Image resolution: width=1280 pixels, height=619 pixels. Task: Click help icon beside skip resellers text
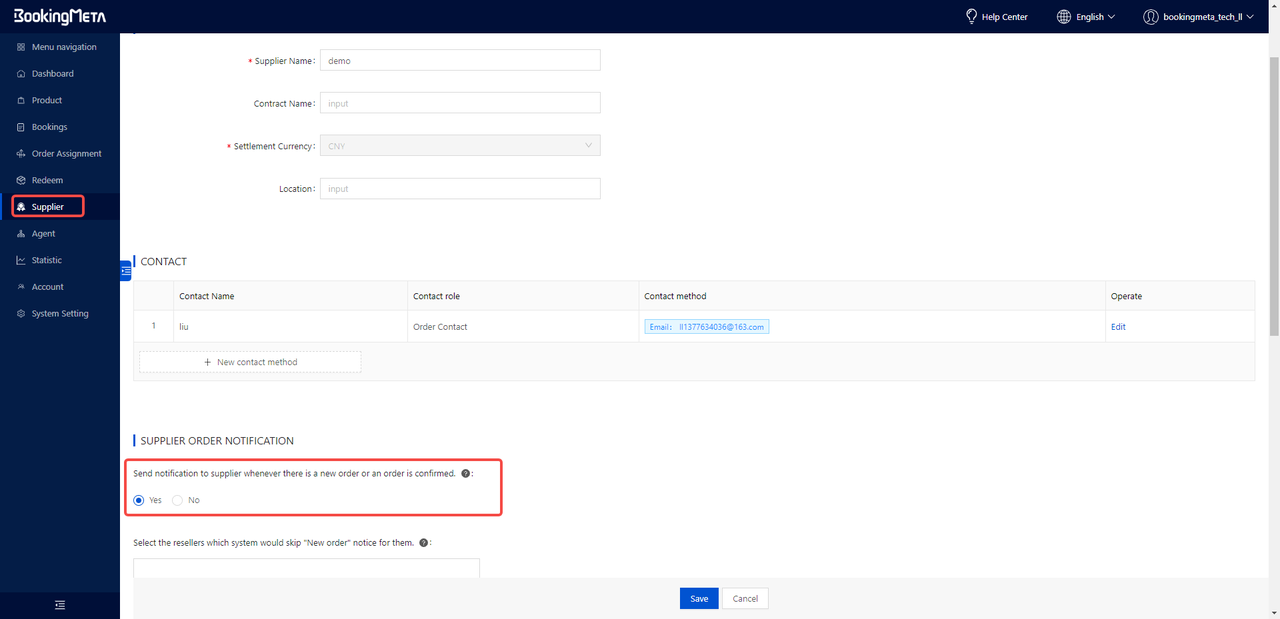pyautogui.click(x=424, y=543)
